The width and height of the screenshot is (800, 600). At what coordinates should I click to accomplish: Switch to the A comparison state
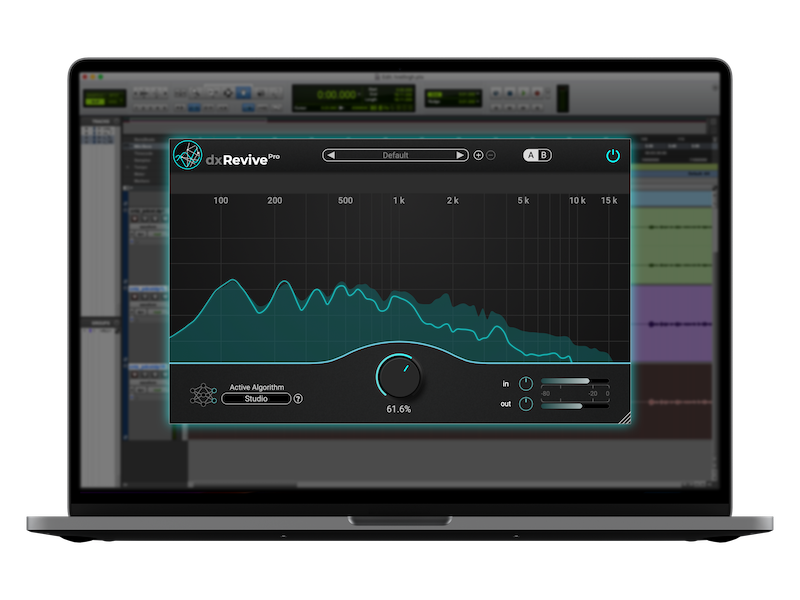coord(531,156)
